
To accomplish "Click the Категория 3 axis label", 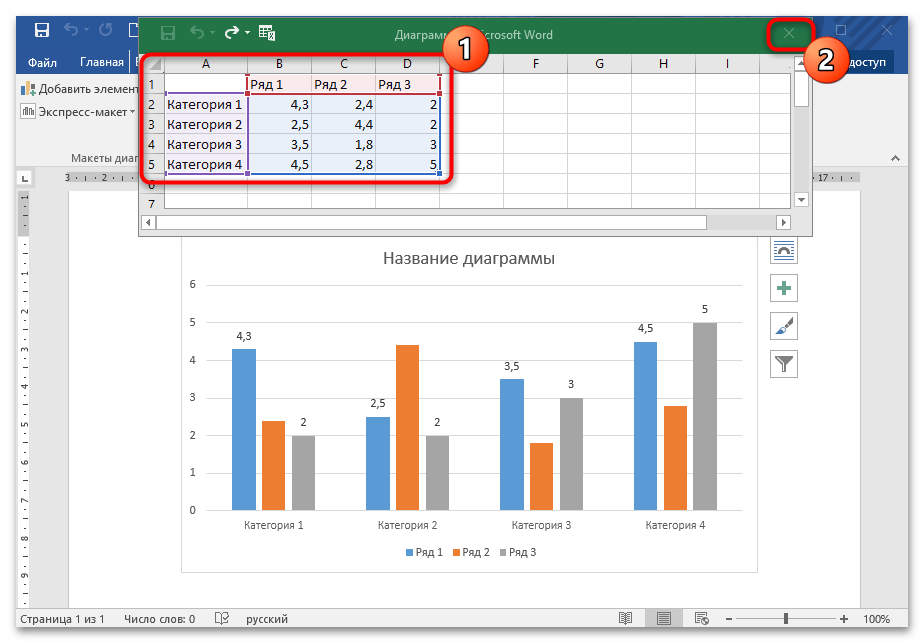I will [541, 525].
